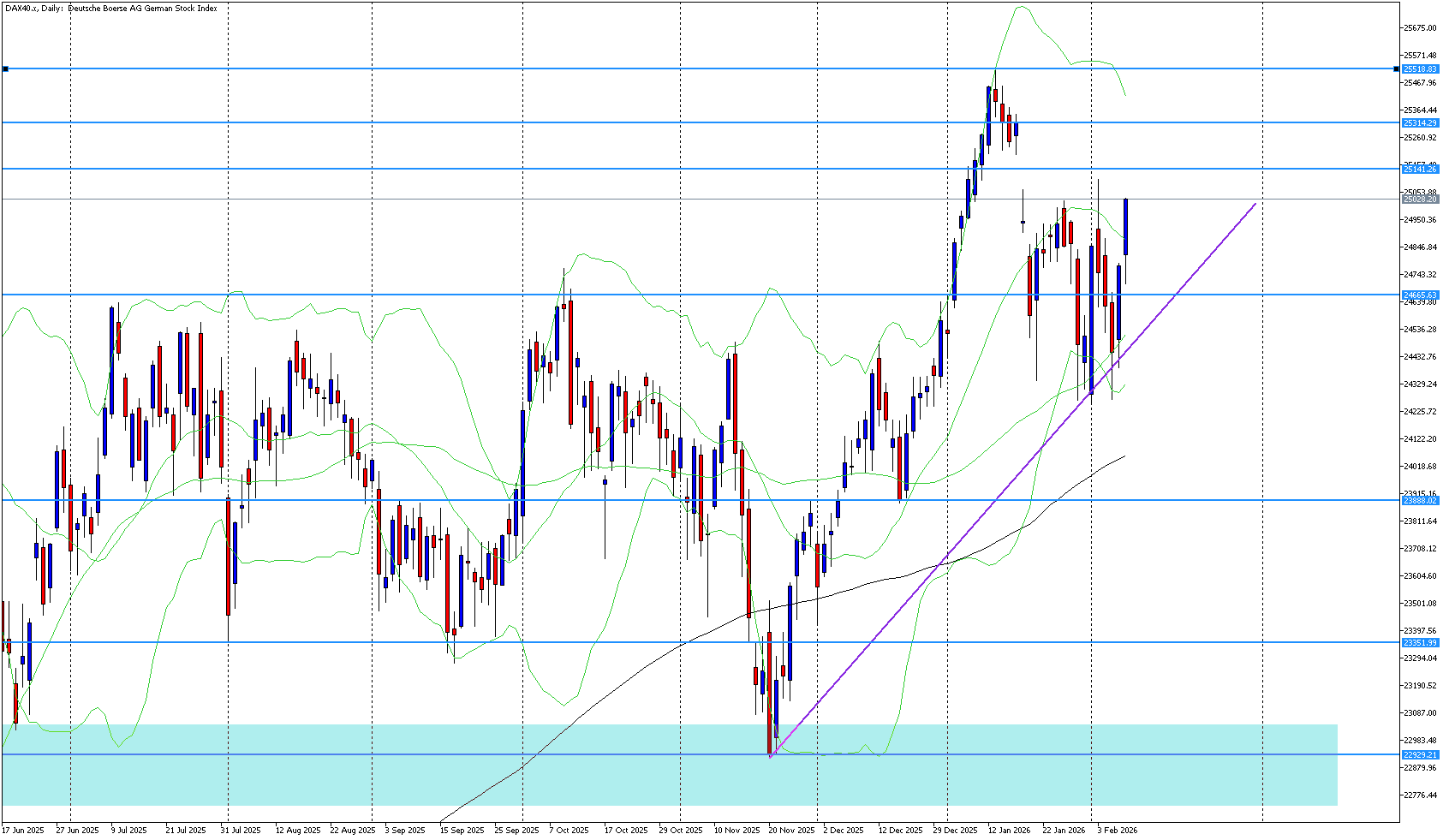Click the 12 Jan 2026 date label
Viewport: 1449px width, 840px height.
coord(1010,831)
